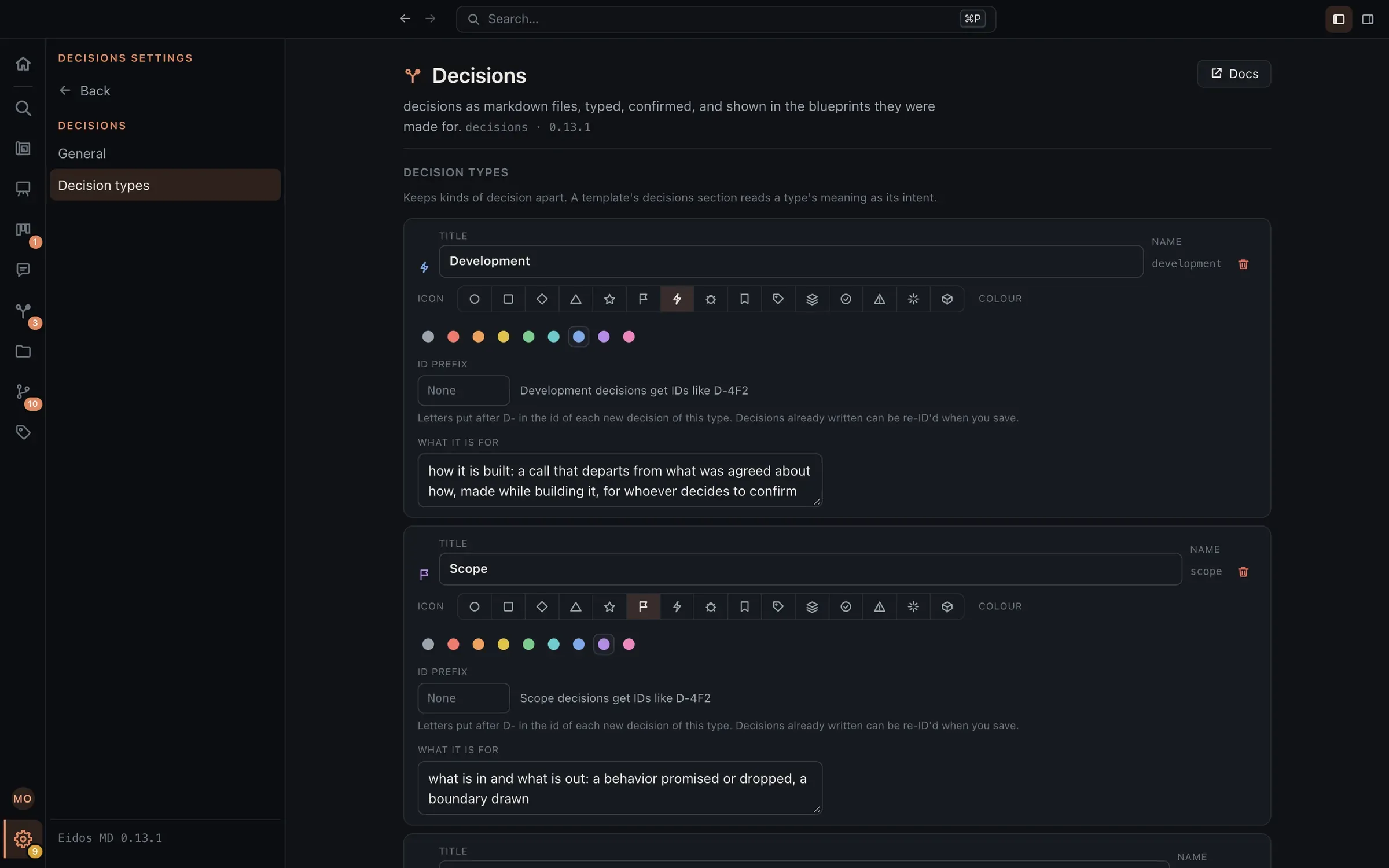The height and width of the screenshot is (868, 1389).
Task: Click the MO user avatar
Action: pyautogui.click(x=23, y=799)
